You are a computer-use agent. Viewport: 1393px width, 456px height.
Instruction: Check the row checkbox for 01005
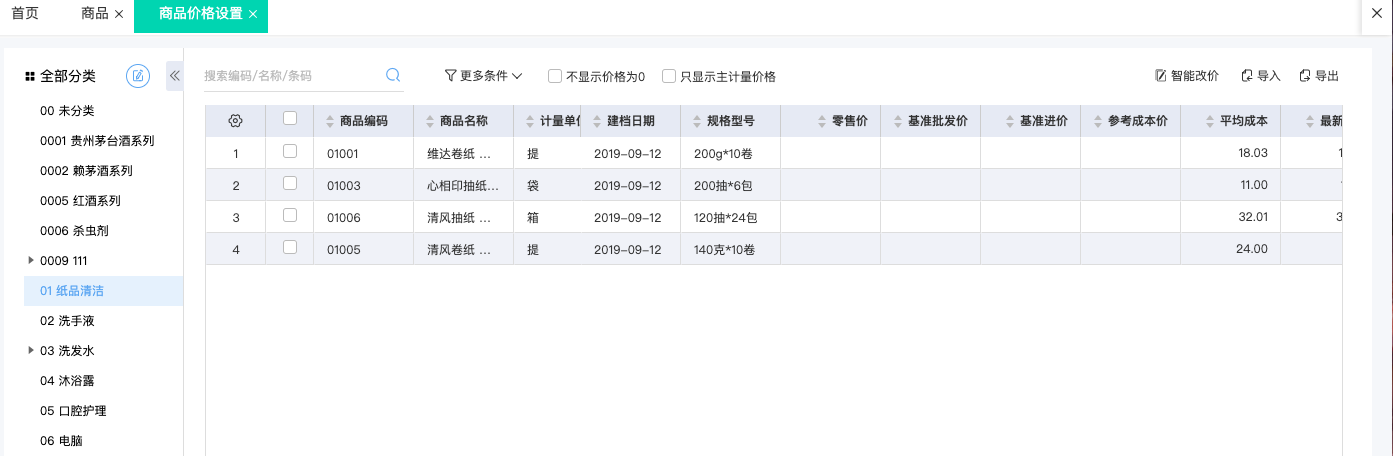(x=290, y=247)
